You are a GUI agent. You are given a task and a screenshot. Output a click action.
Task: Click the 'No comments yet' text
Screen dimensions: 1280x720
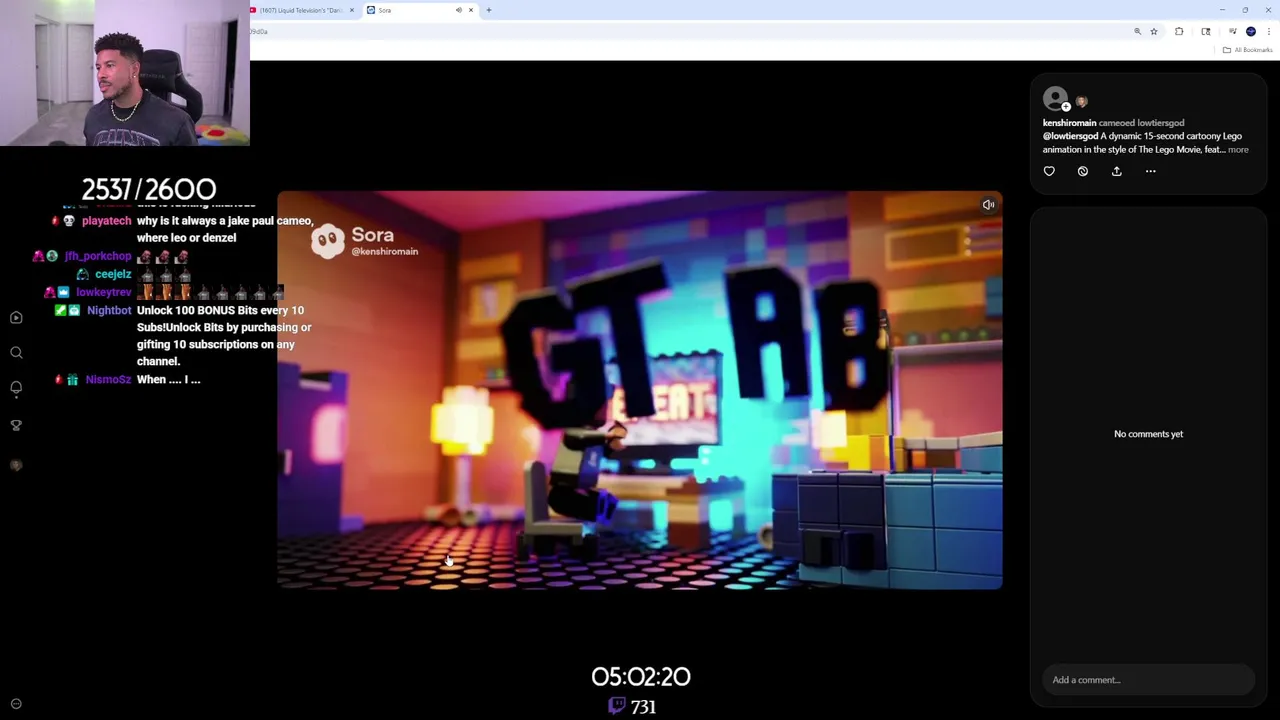point(1148,434)
